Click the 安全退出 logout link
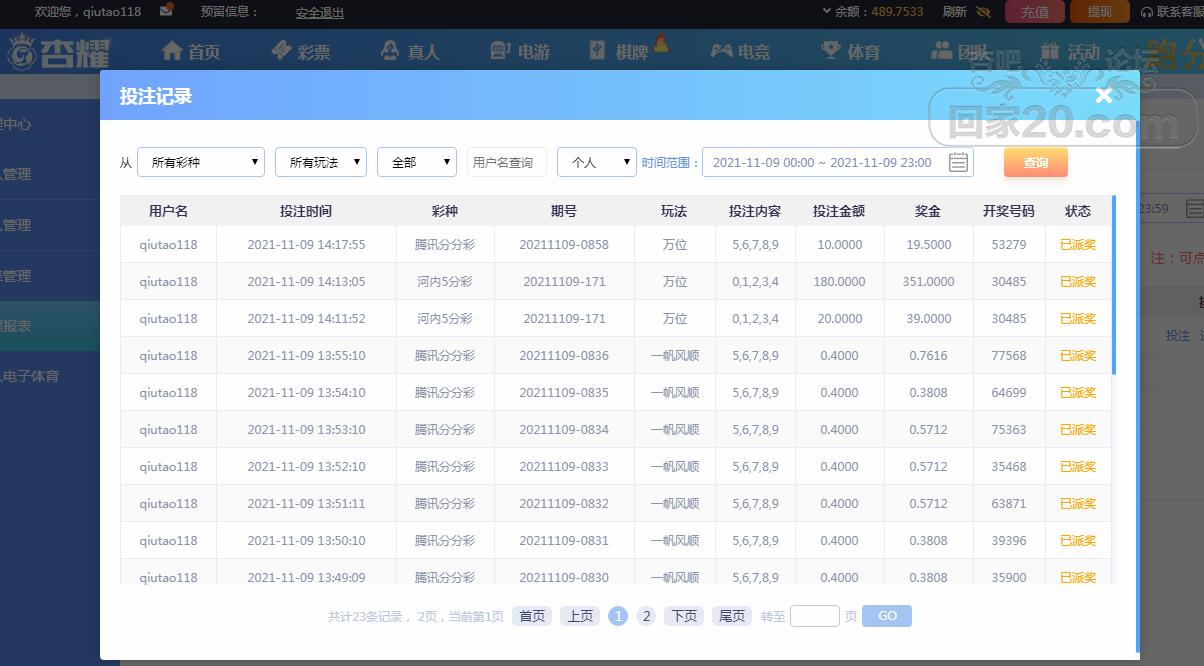This screenshot has width=1204, height=666. click(x=319, y=12)
